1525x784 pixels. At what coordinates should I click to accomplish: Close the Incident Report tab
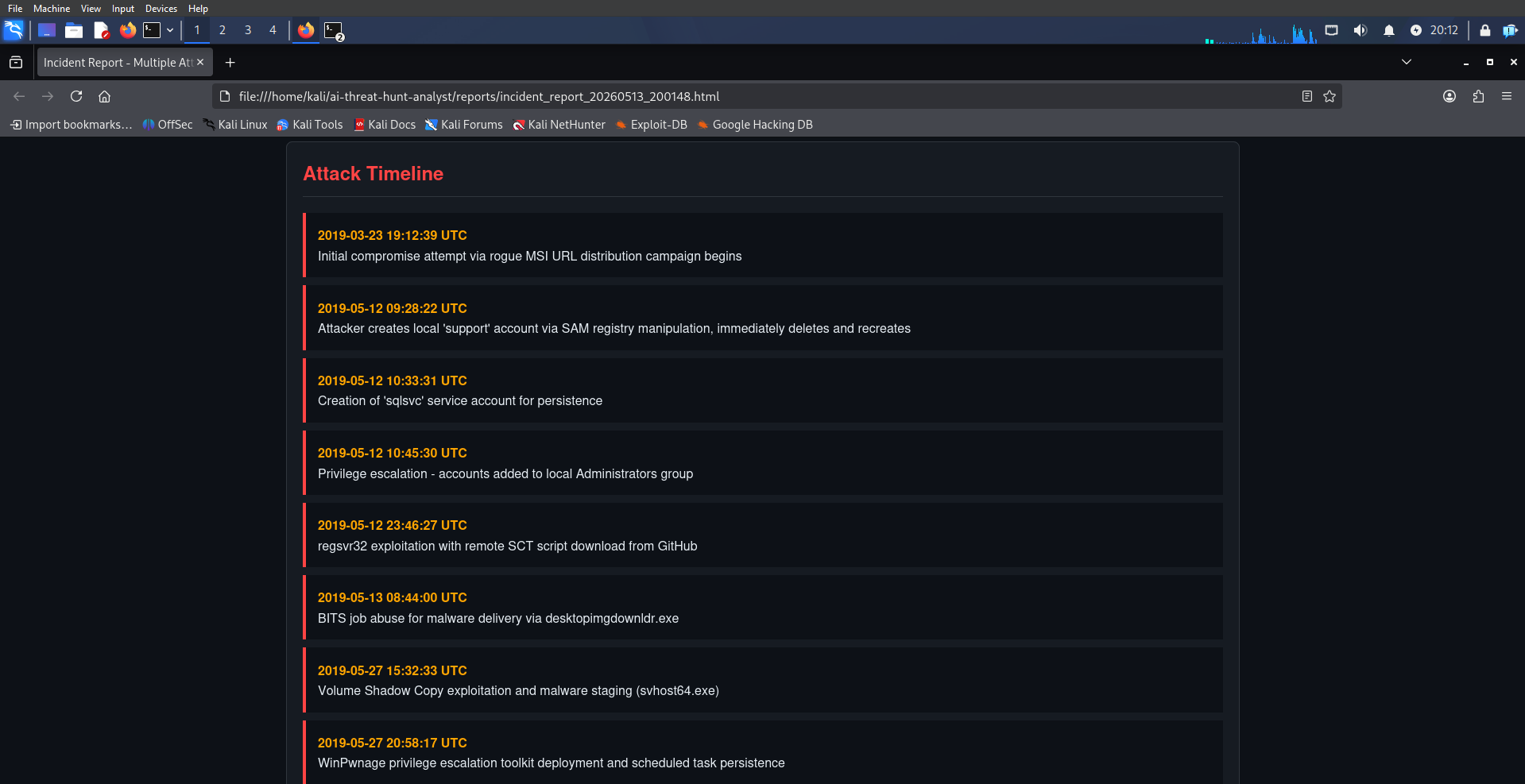coord(200,62)
